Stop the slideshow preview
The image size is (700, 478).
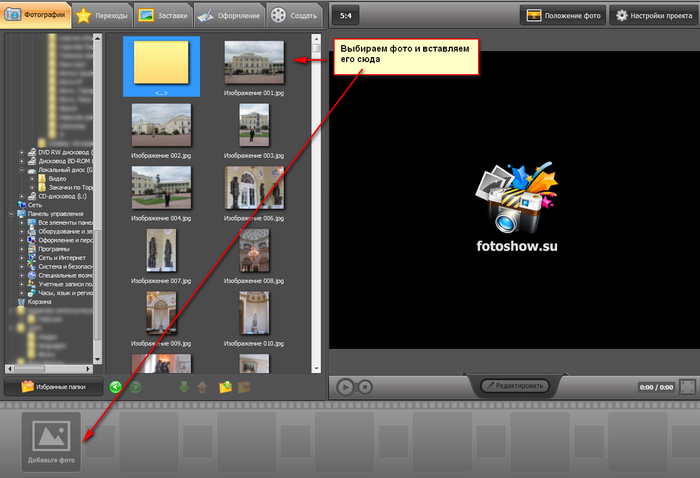click(x=365, y=387)
